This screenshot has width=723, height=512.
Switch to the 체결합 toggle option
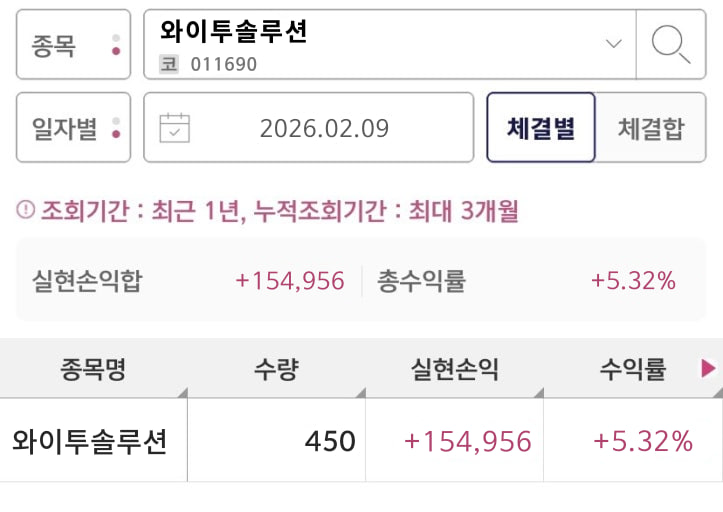pyautogui.click(x=651, y=128)
